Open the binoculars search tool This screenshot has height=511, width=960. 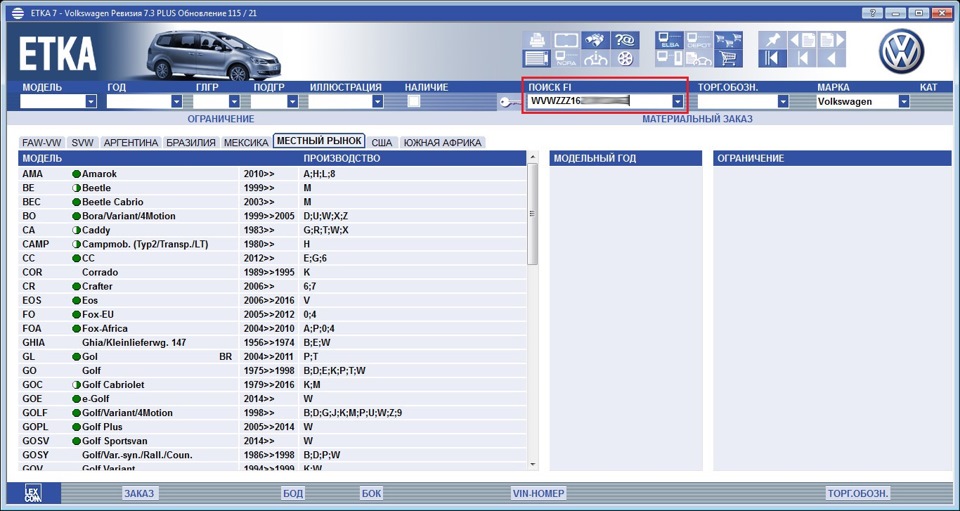(x=595, y=40)
